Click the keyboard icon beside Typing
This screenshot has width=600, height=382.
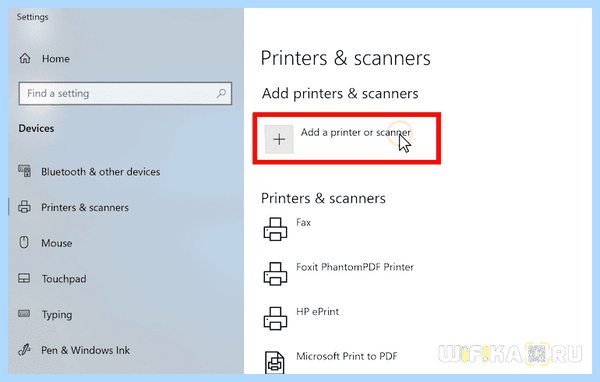(24, 314)
